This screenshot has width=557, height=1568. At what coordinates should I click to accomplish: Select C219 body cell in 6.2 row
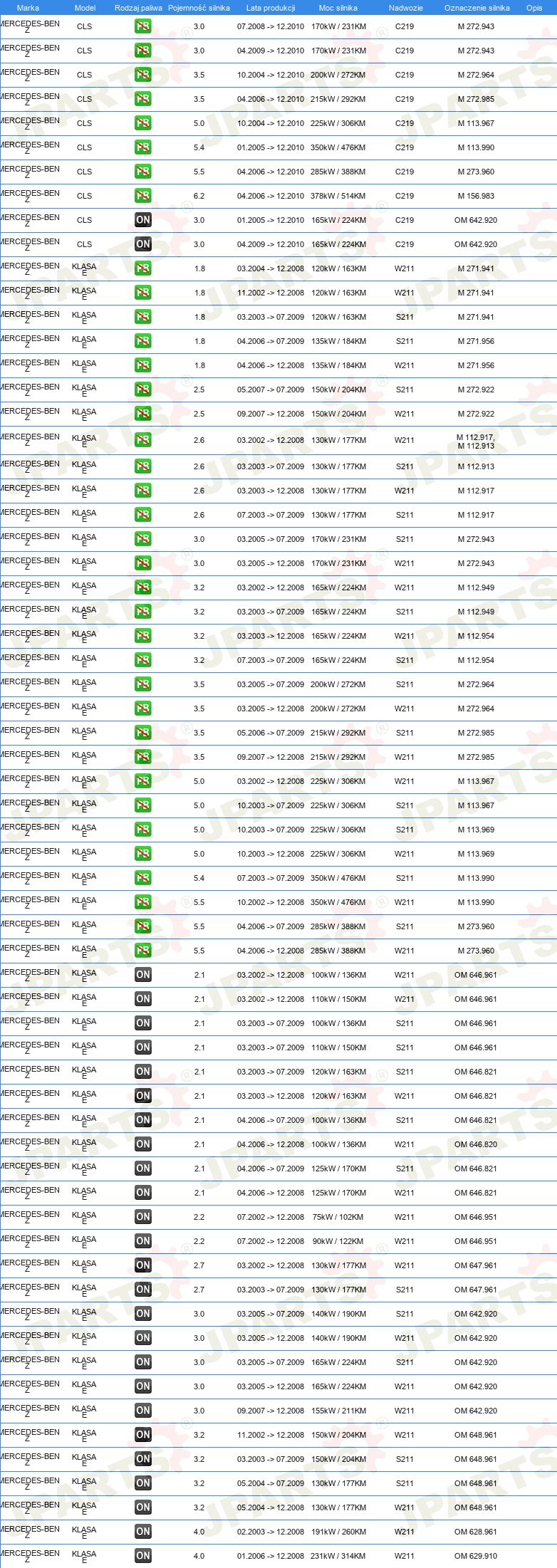click(x=405, y=196)
